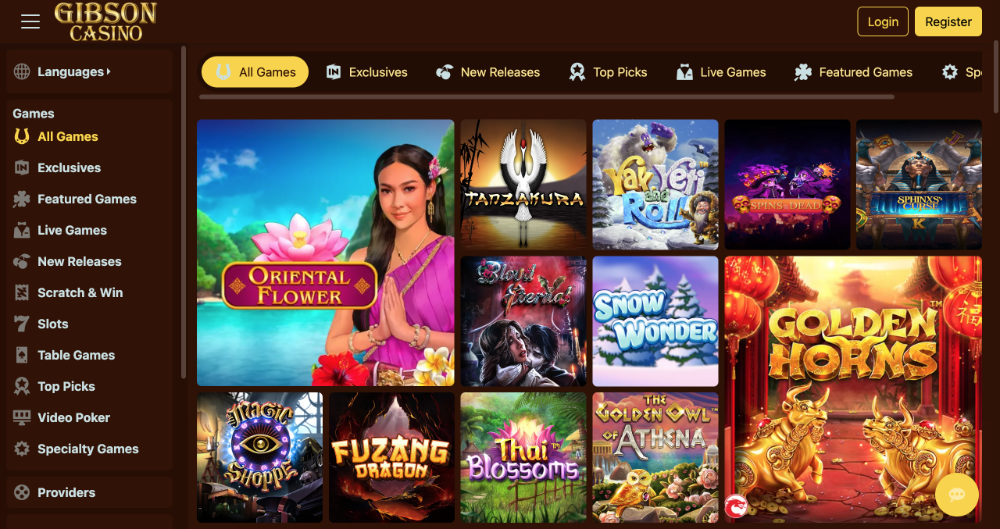Screen dimensions: 1000x529
Task: Click the Login button
Action: tap(883, 22)
